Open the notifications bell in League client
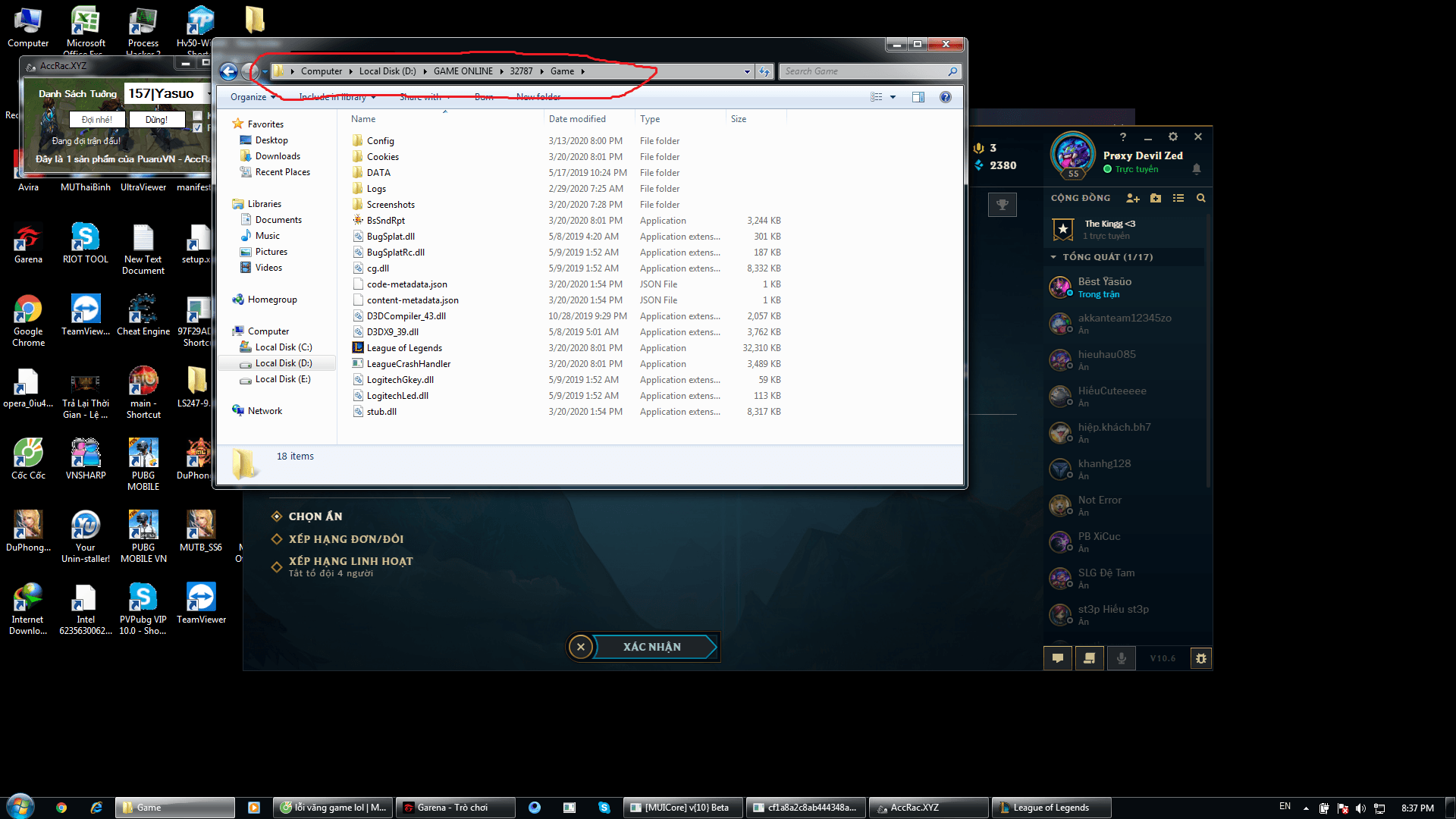Screen dimensions: 1456x819 (x=1197, y=169)
